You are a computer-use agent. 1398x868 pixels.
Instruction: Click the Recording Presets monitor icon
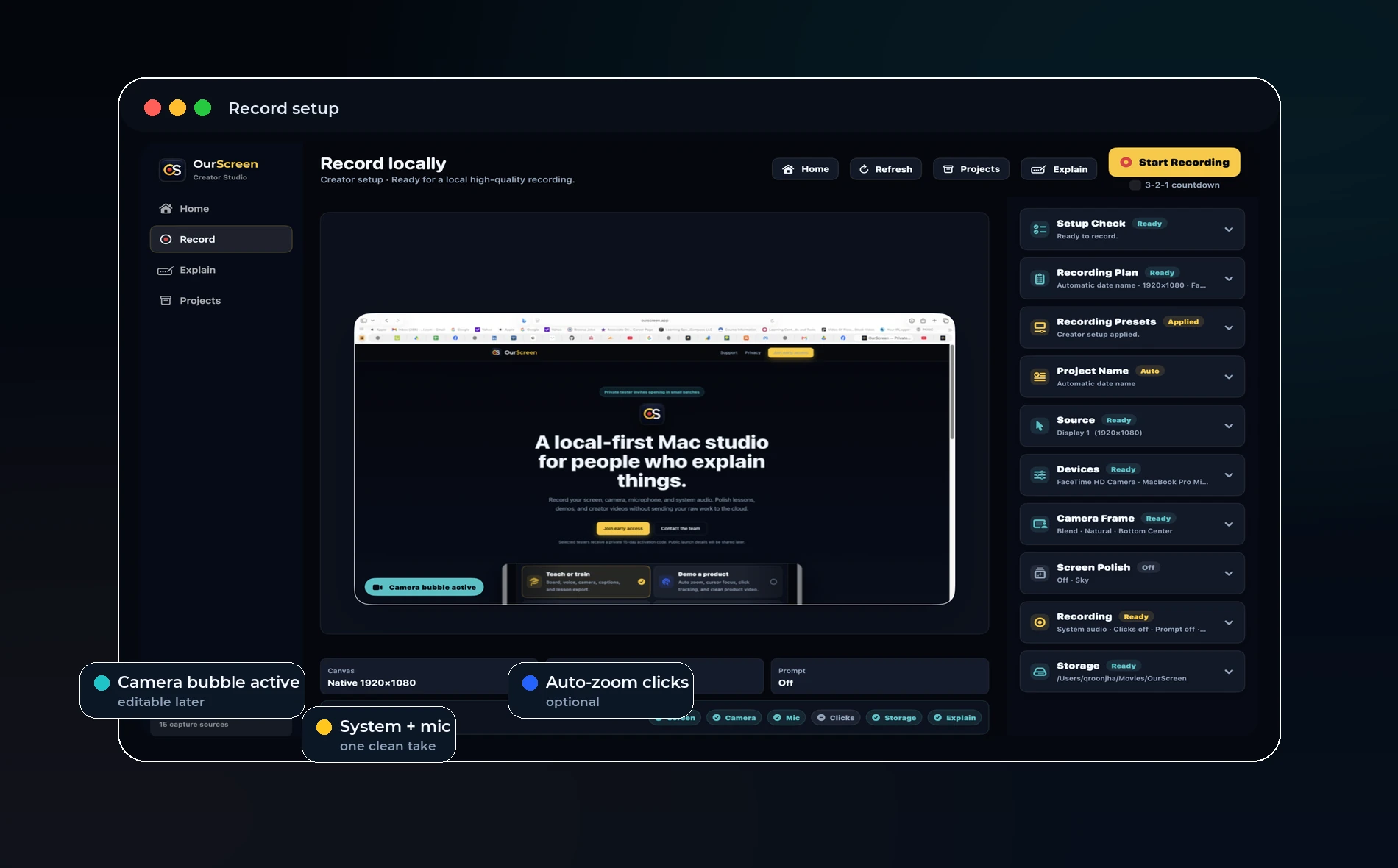(x=1040, y=328)
